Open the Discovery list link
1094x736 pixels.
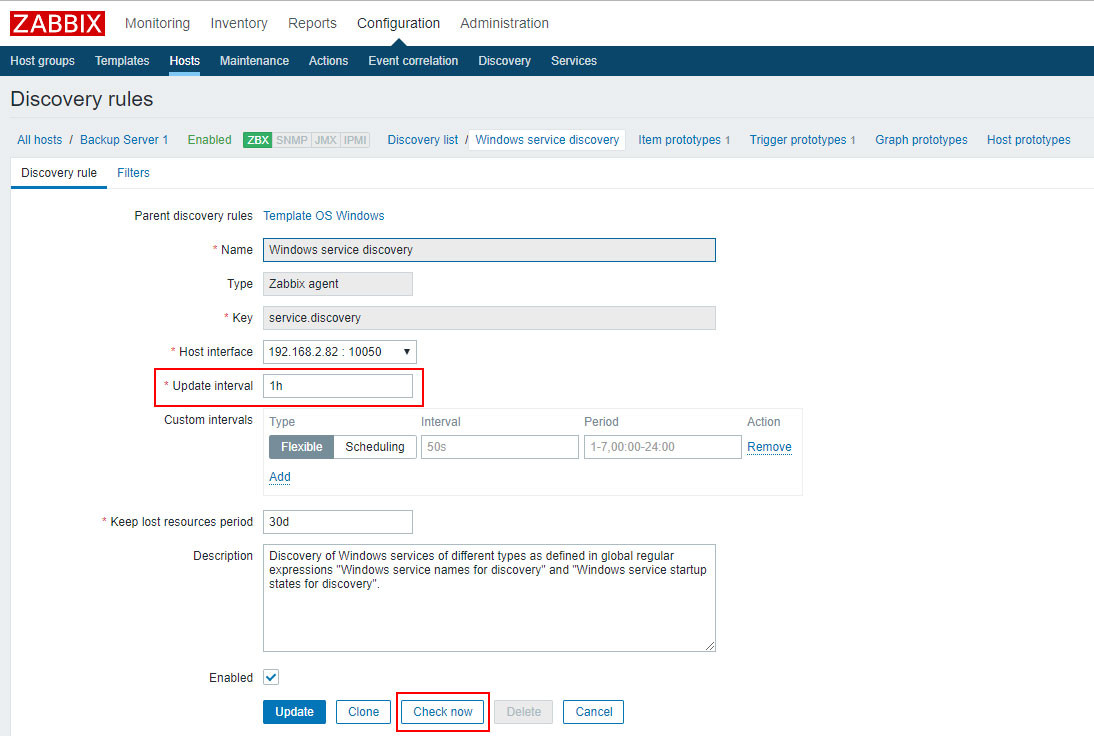pos(422,140)
